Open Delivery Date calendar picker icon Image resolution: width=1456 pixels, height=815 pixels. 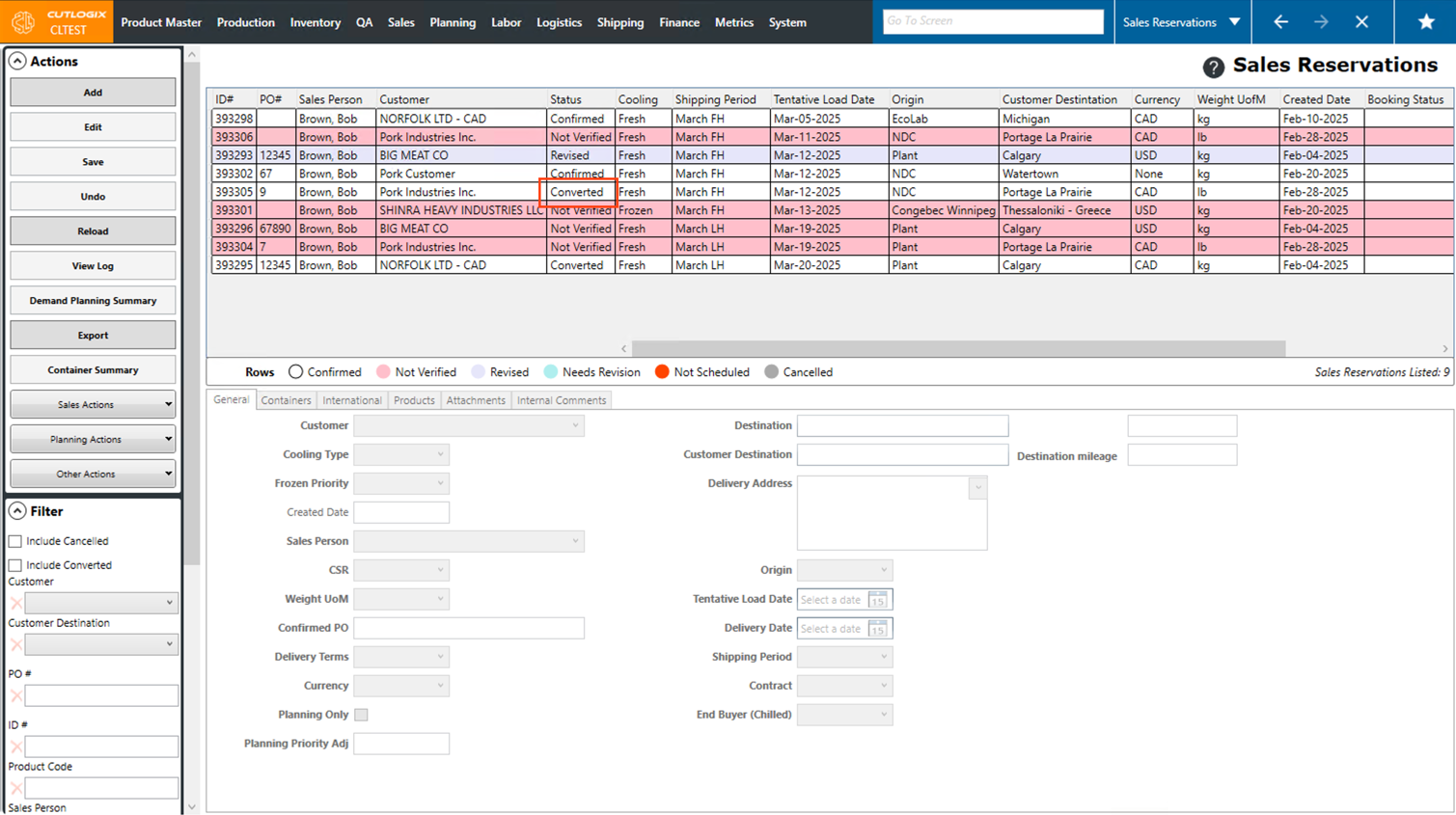coord(877,629)
